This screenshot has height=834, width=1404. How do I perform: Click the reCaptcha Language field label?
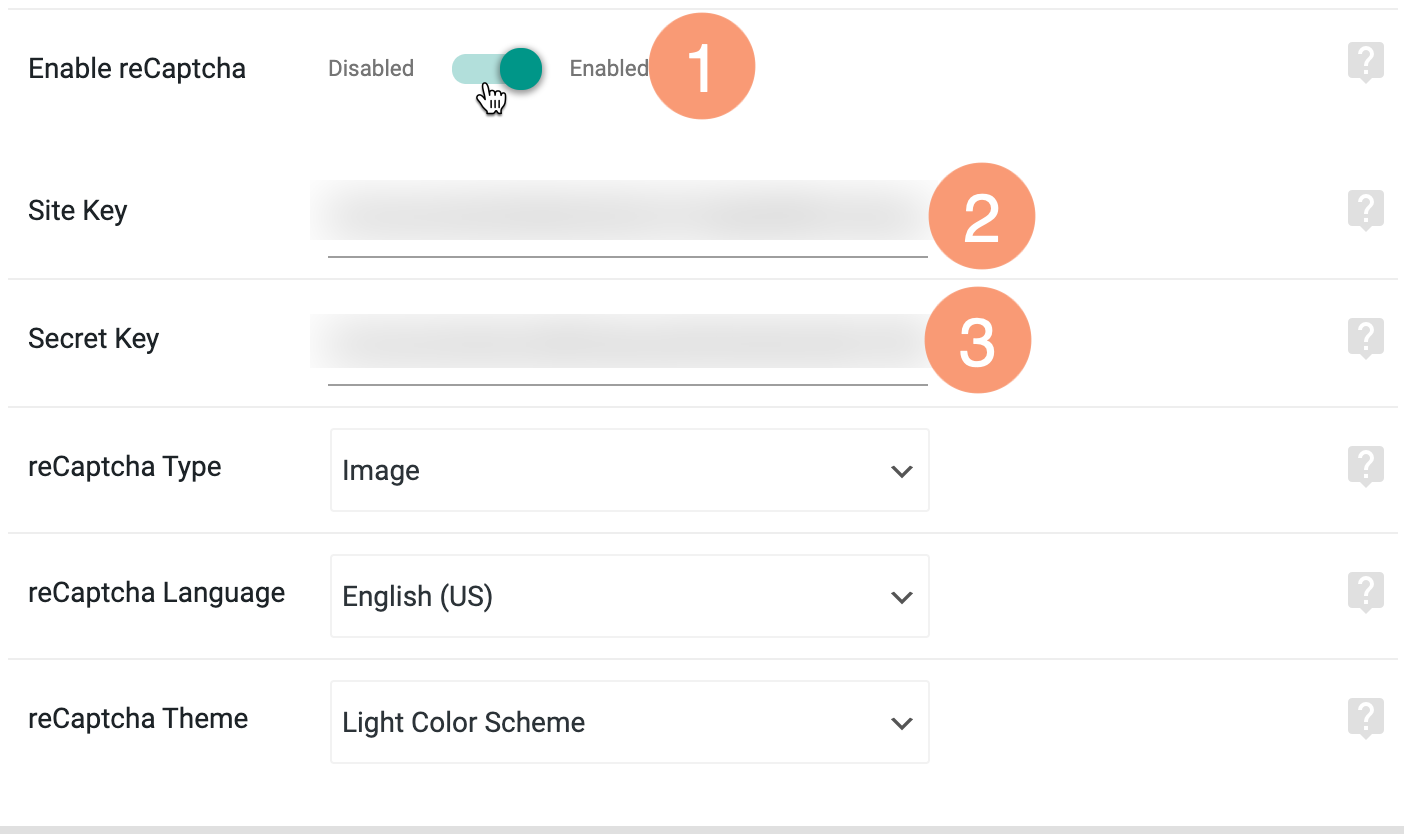tap(157, 593)
